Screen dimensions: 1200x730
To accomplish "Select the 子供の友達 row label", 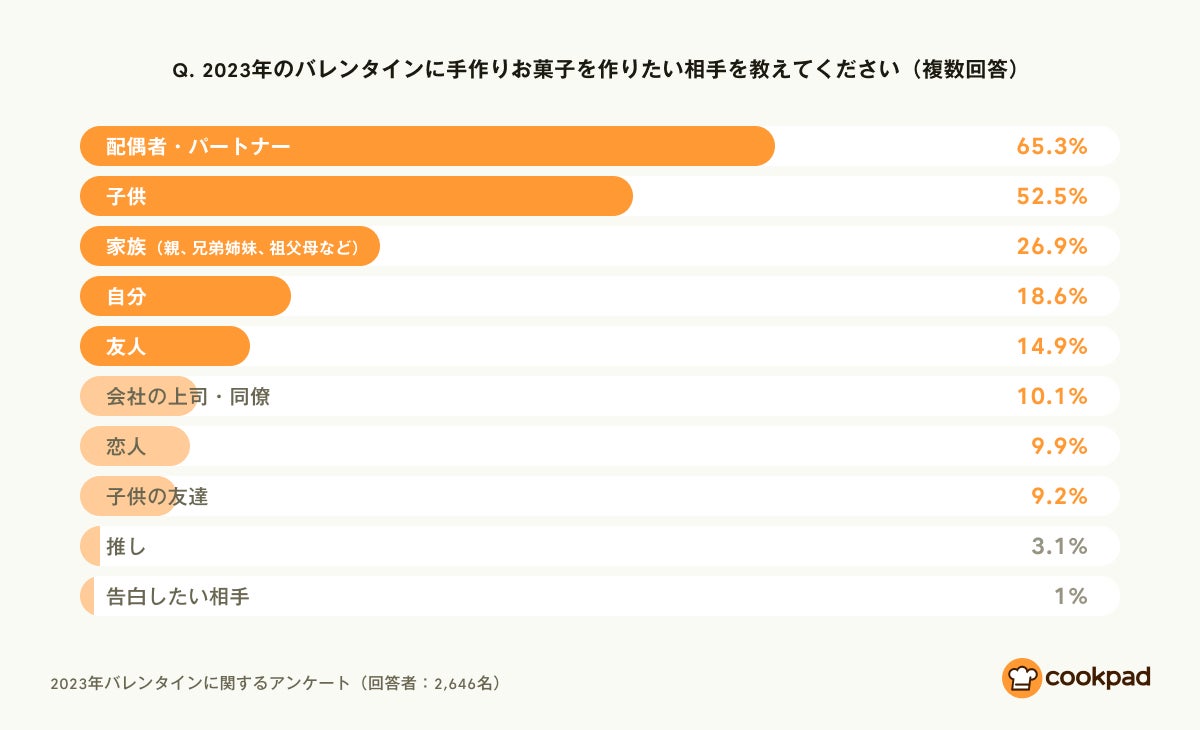I will pyautogui.click(x=157, y=497).
